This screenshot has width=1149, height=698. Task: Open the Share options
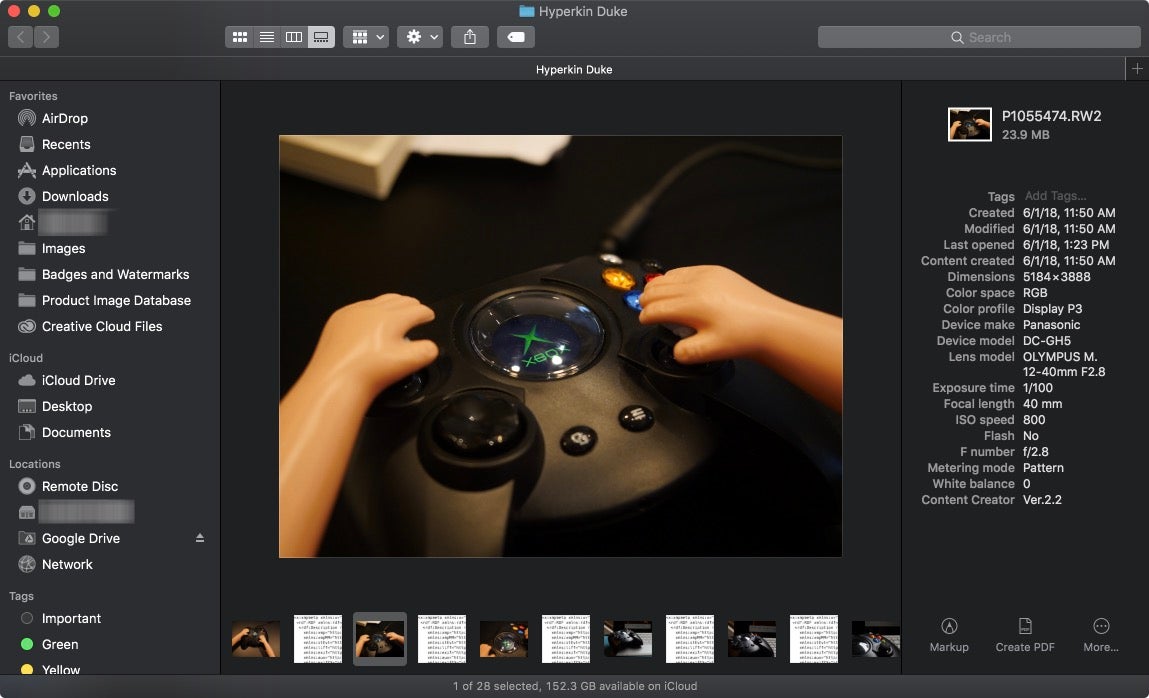click(469, 37)
